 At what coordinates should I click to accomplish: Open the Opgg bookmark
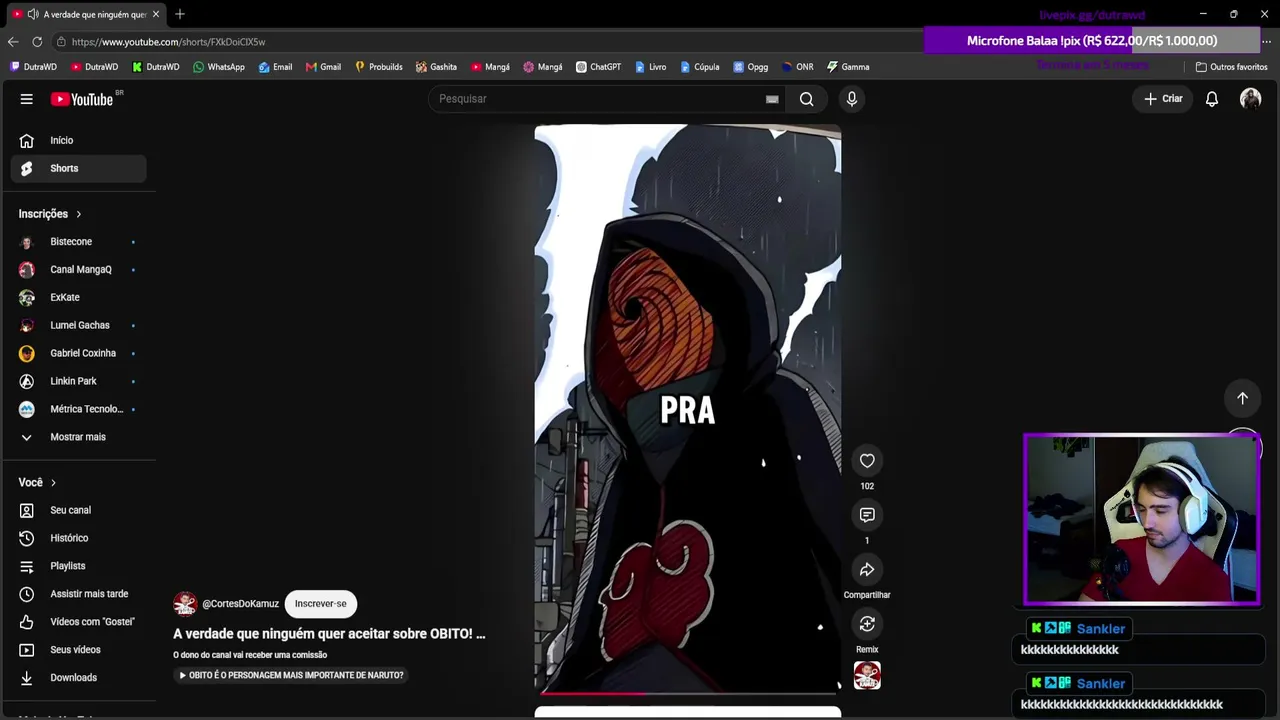point(750,67)
